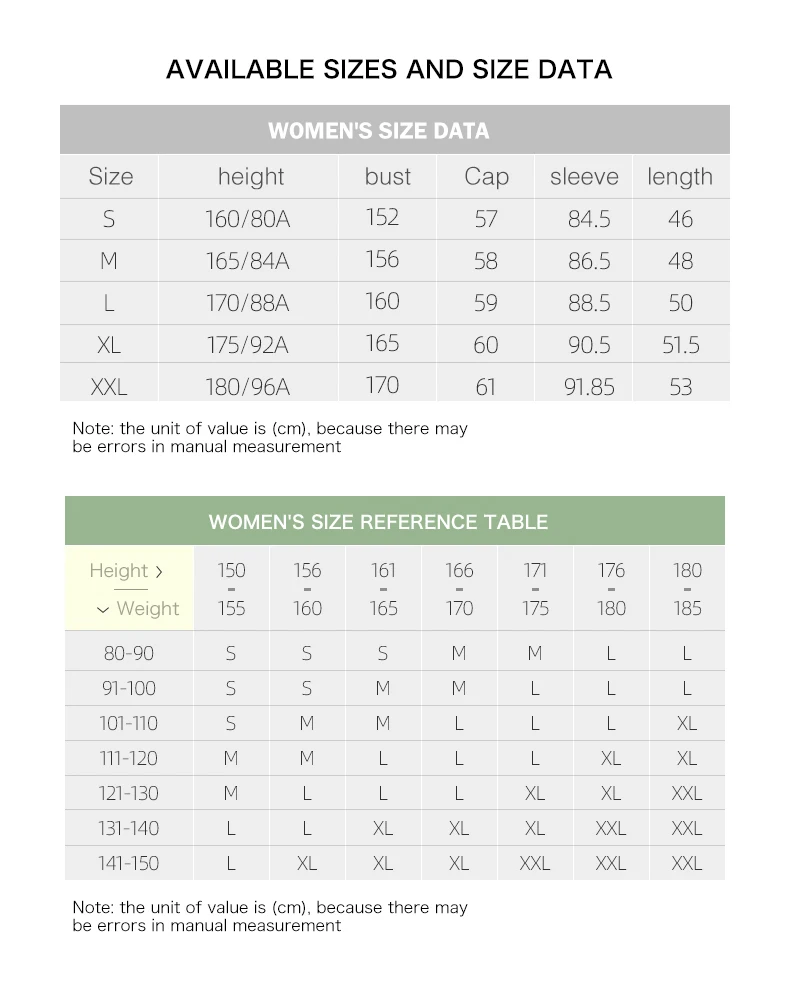
Task: Click the 166-170 height column header
Action: pyautogui.click(x=459, y=589)
